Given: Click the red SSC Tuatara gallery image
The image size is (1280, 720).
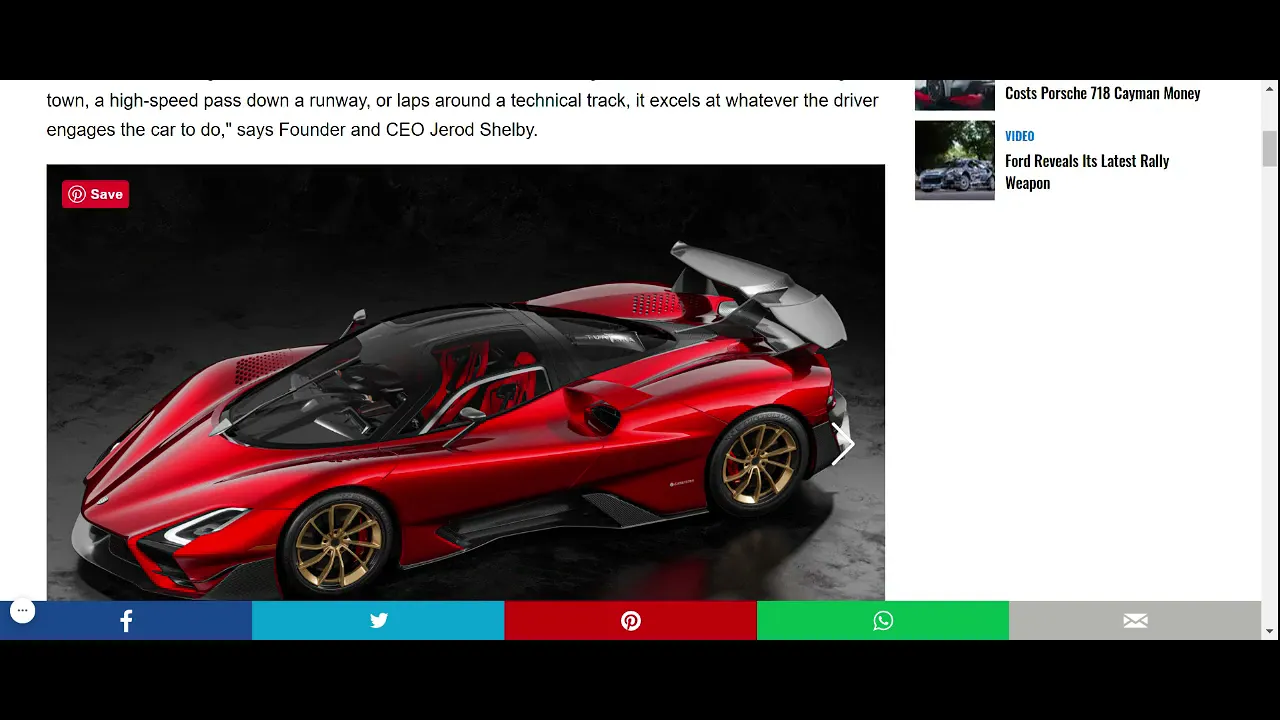Looking at the screenshot, I should [x=465, y=382].
